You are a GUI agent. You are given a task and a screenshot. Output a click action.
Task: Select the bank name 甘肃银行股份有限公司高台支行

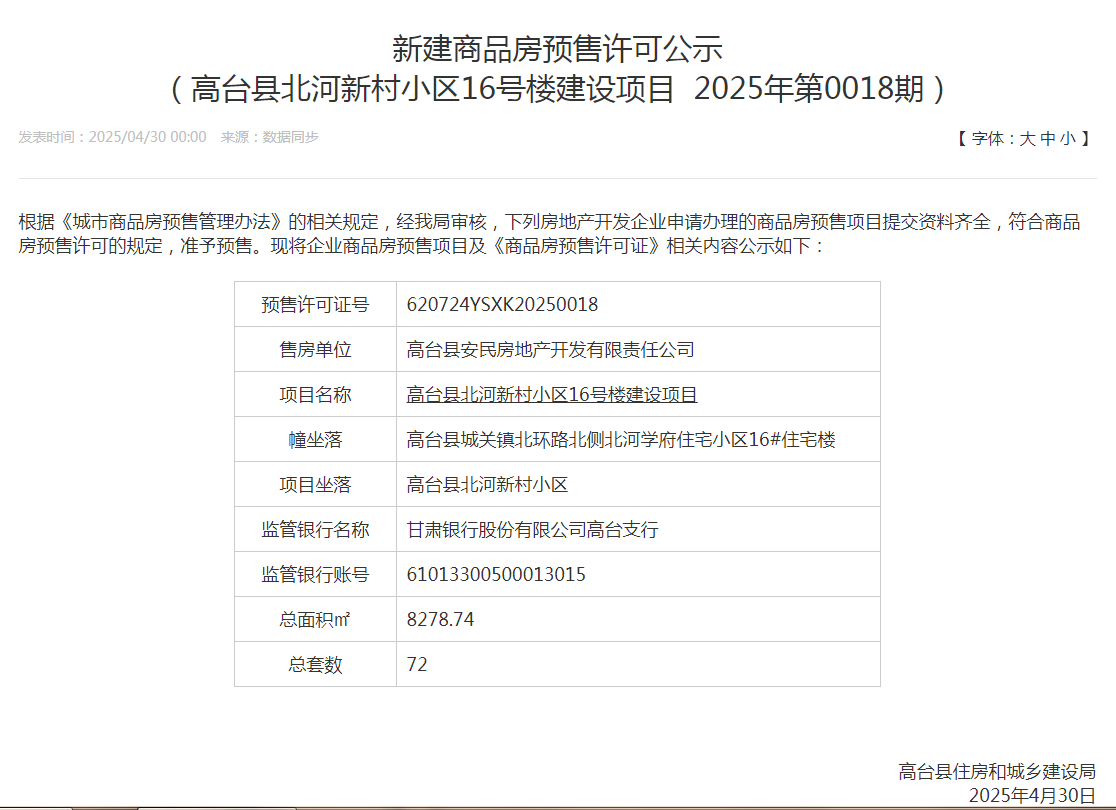[532, 530]
